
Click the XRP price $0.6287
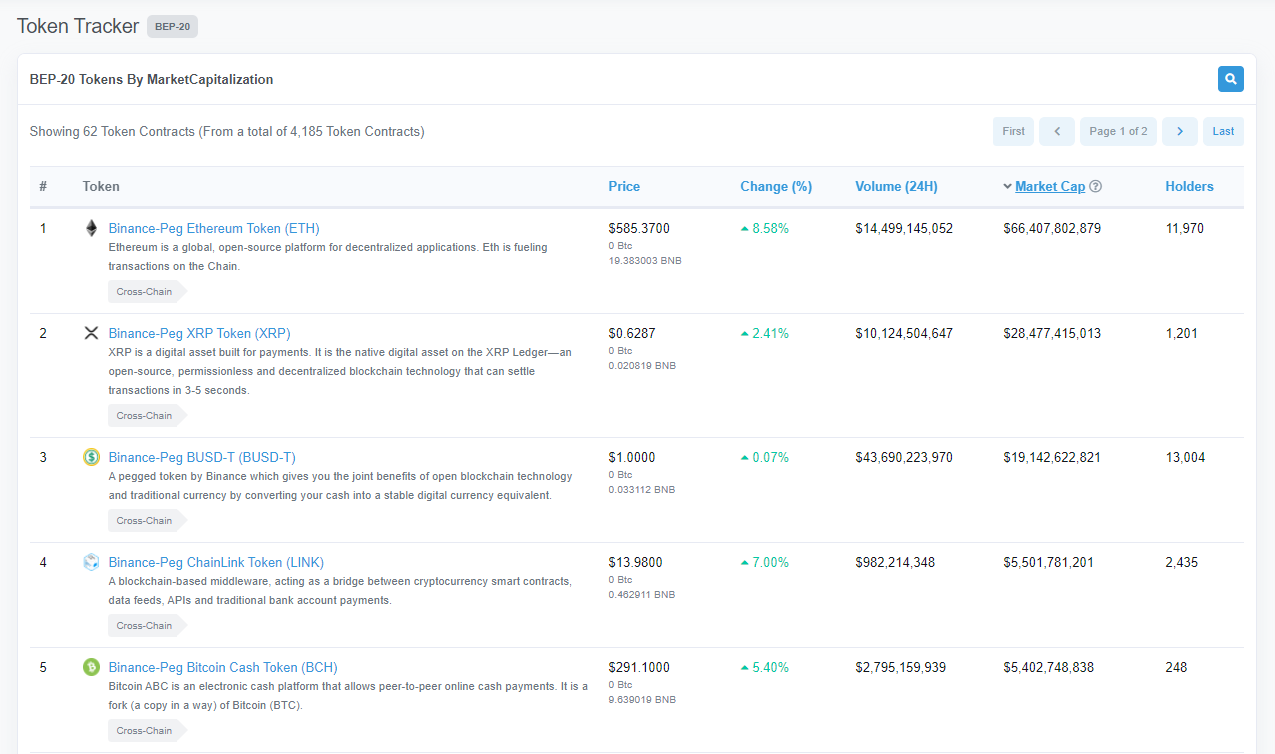coord(632,333)
